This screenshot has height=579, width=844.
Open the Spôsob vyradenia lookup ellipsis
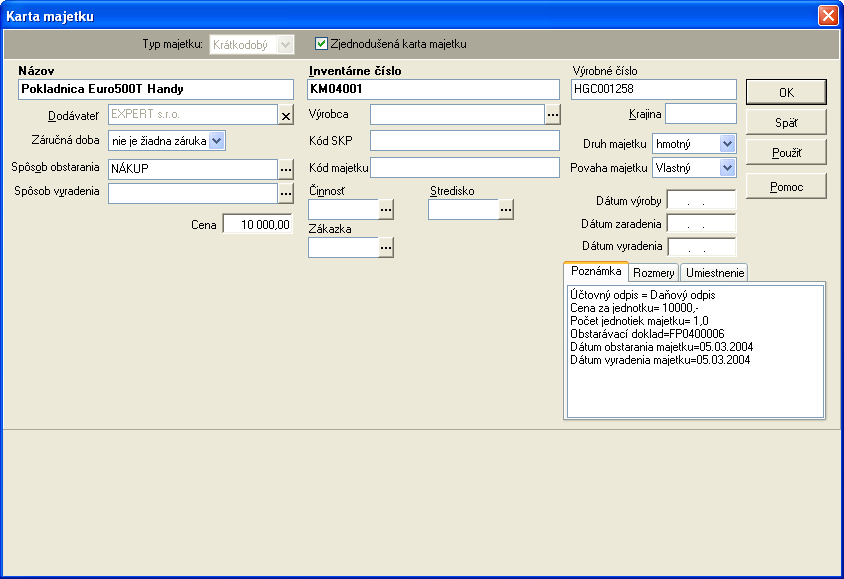(x=286, y=194)
